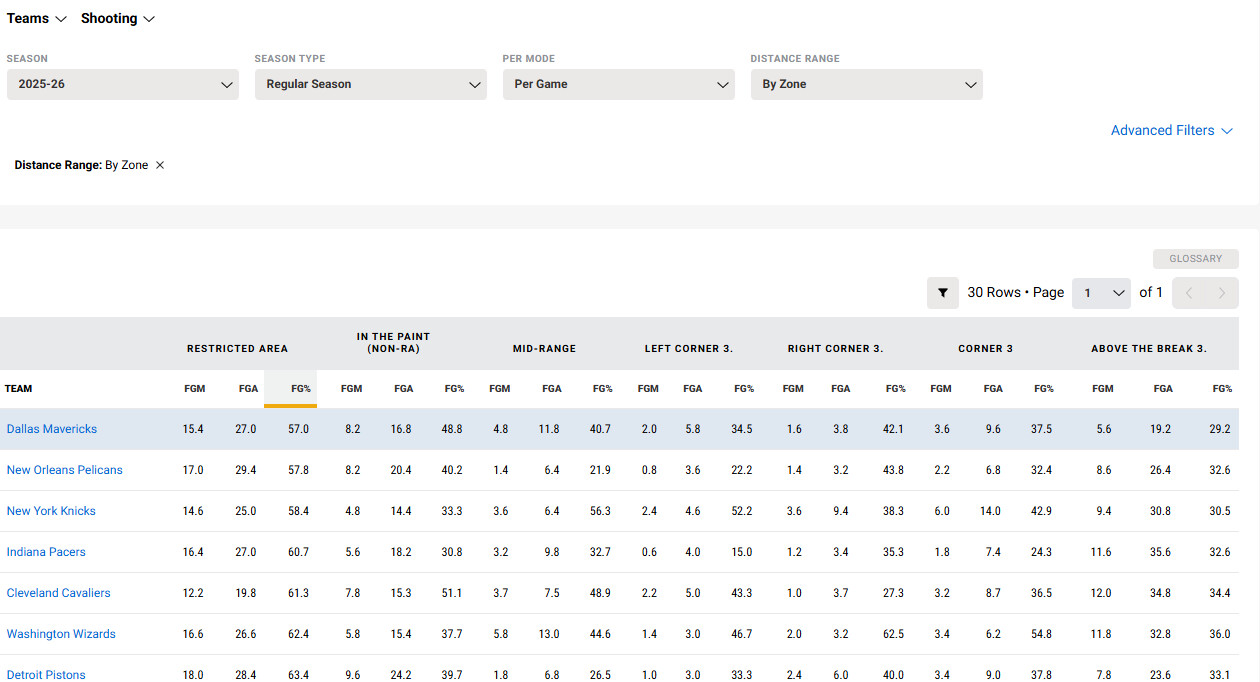Open the Dallas Mavericks team link

52,429
